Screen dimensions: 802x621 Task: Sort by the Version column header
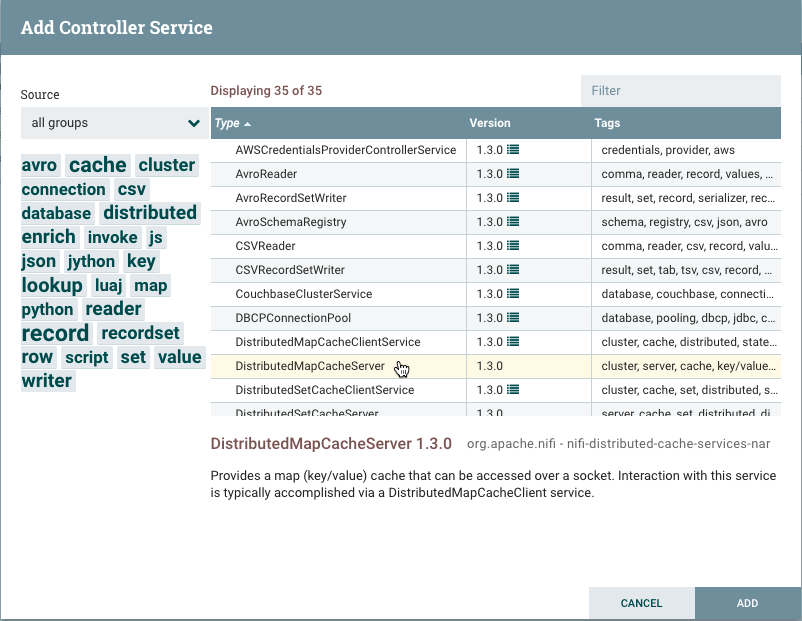pyautogui.click(x=528, y=123)
